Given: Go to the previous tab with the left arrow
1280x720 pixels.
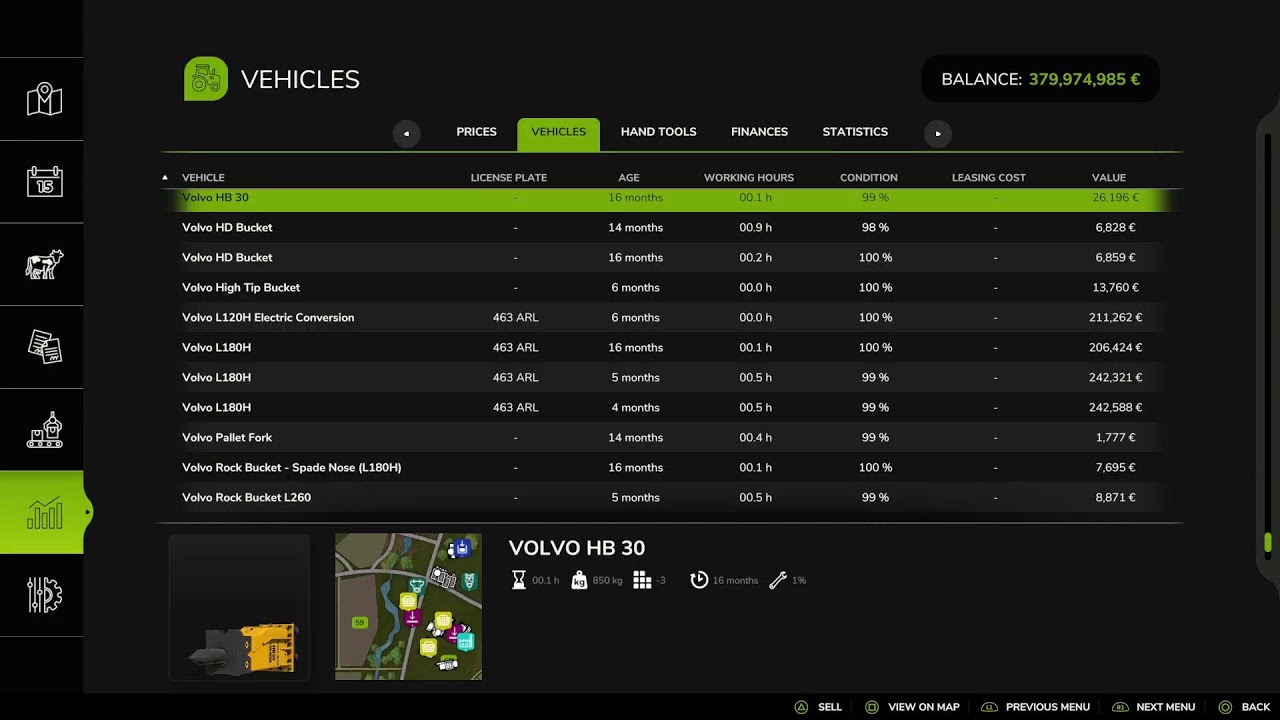Looking at the screenshot, I should pos(406,133).
